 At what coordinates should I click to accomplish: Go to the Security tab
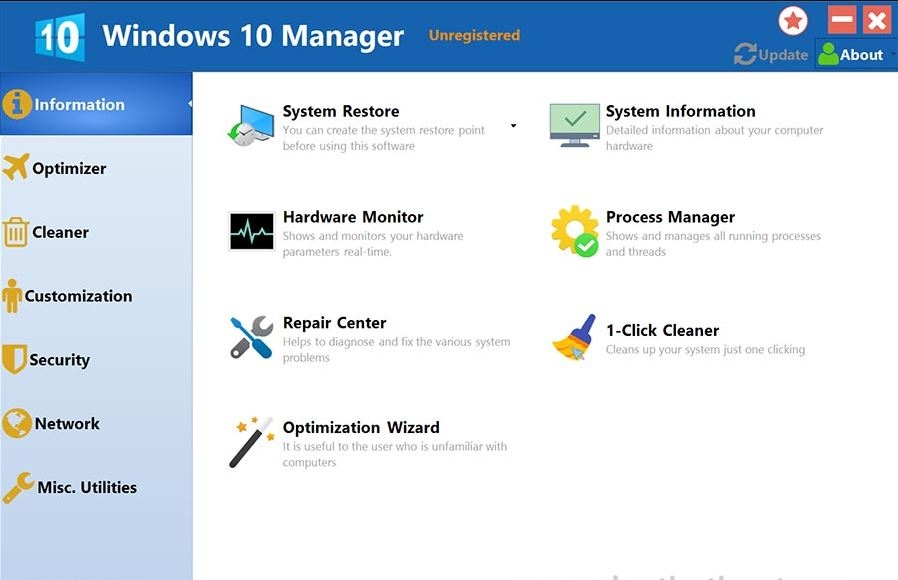96,360
